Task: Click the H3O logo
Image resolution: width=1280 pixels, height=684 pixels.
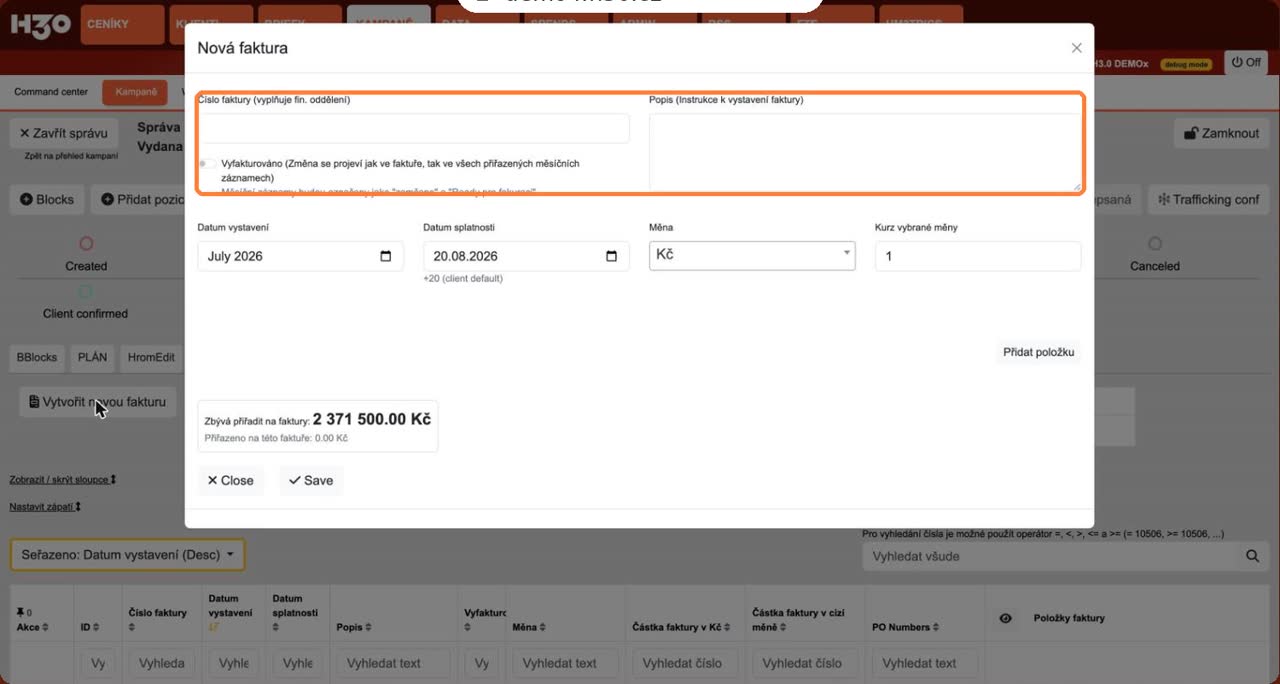Action: tap(40, 24)
